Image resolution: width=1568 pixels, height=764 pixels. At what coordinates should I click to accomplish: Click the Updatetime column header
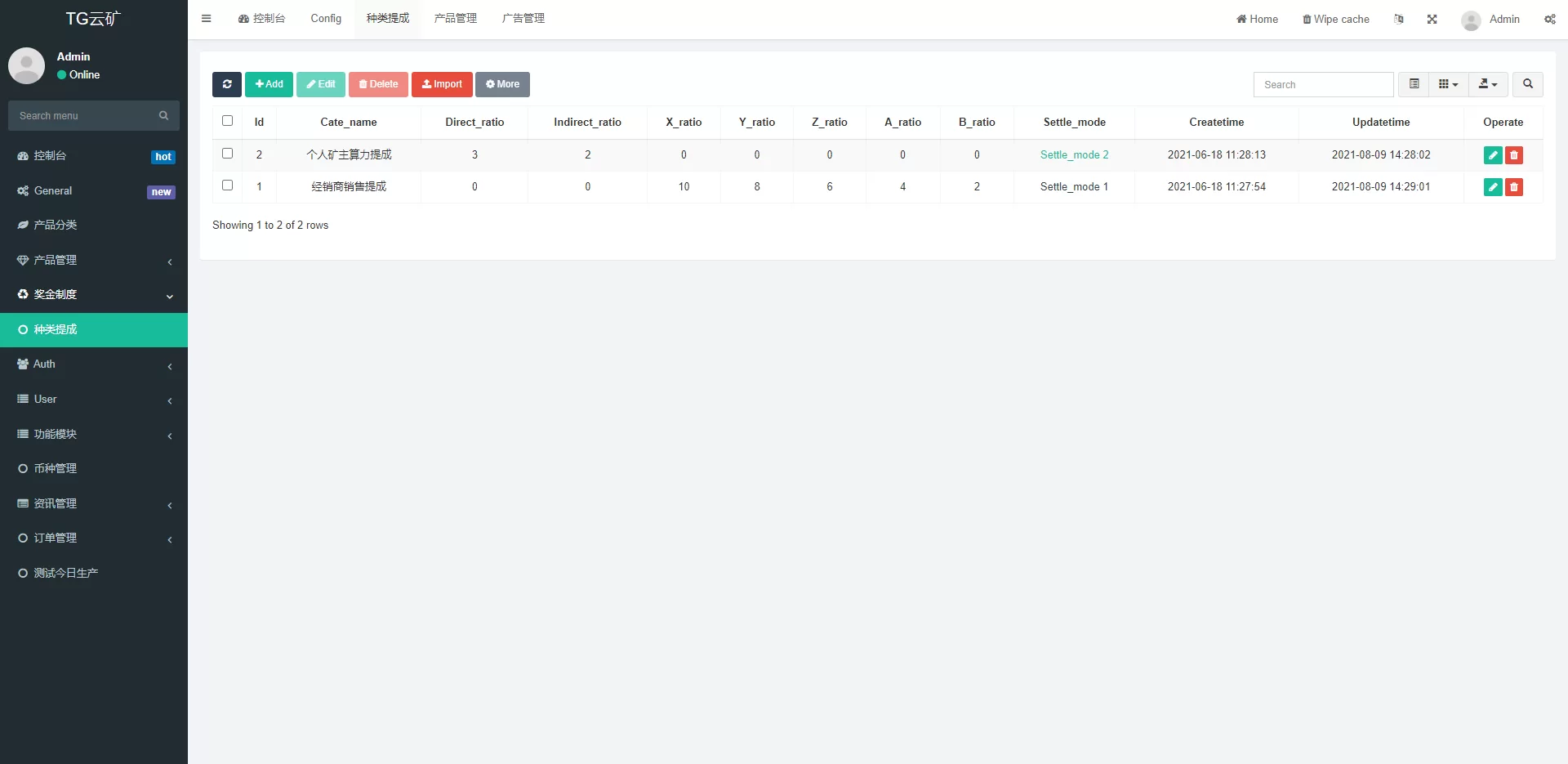coord(1381,123)
